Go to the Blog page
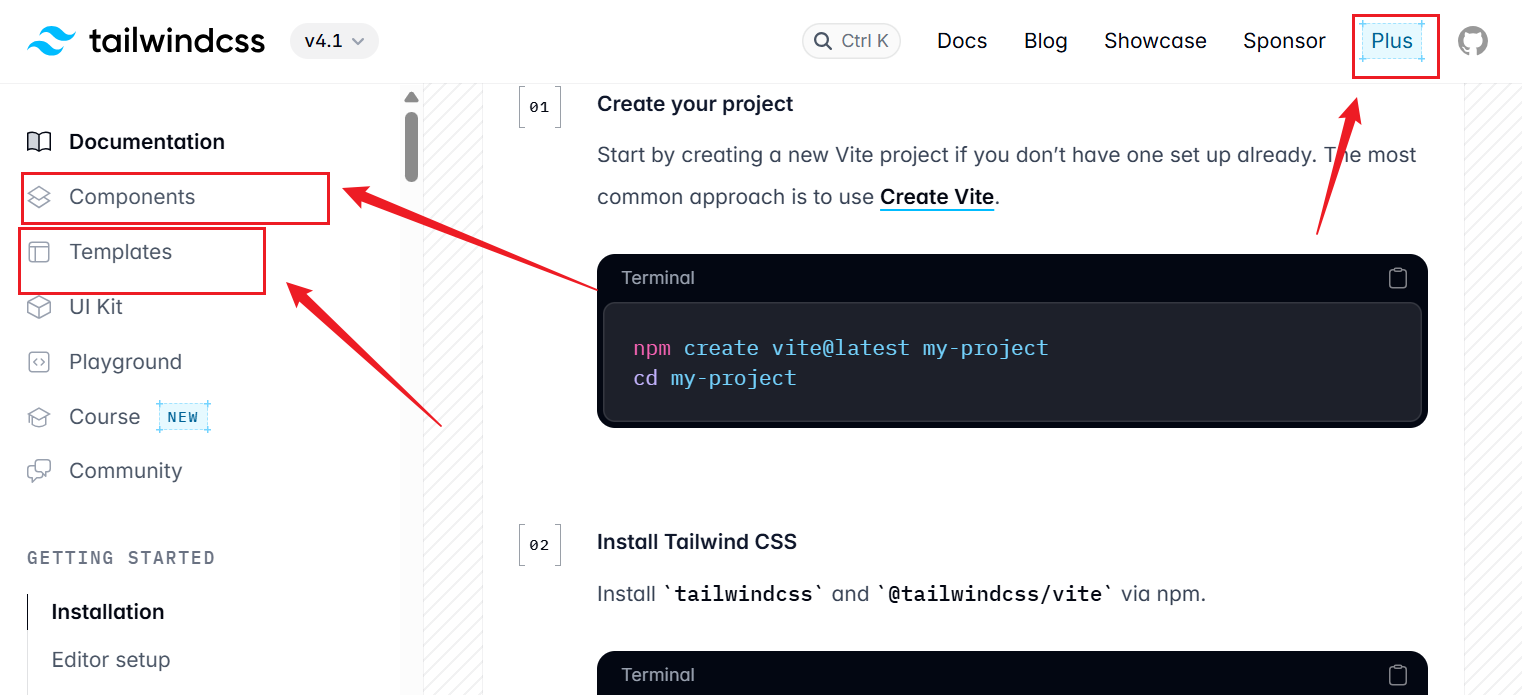This screenshot has height=695, width=1522. click(1045, 41)
